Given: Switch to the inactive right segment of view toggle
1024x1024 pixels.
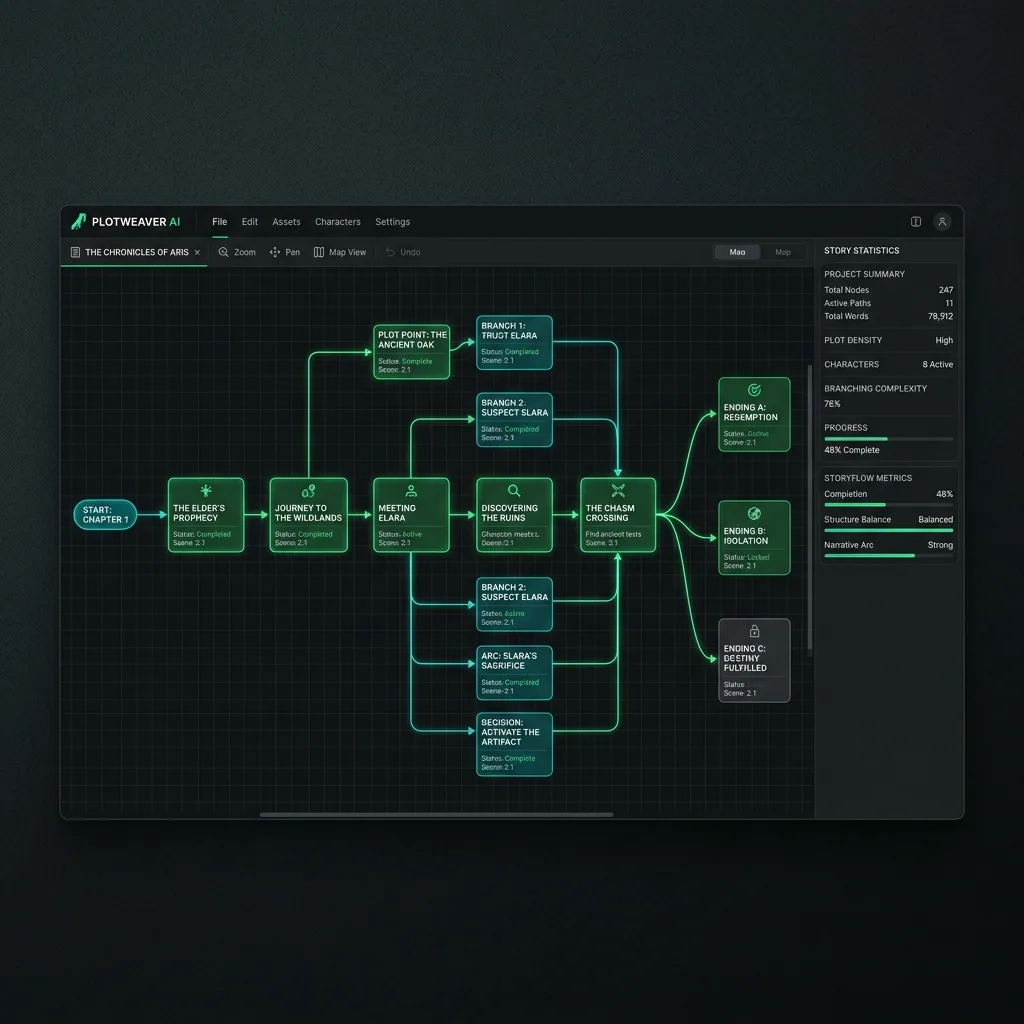Looking at the screenshot, I should 783,252.
